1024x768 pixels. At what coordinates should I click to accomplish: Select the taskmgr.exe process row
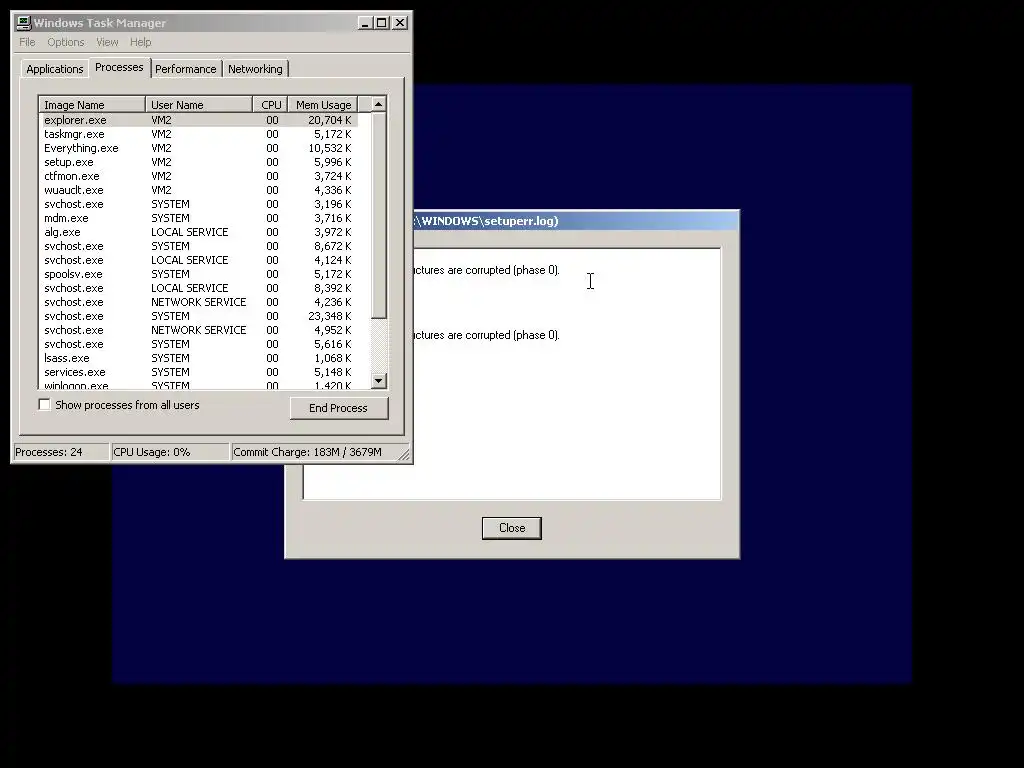199,134
